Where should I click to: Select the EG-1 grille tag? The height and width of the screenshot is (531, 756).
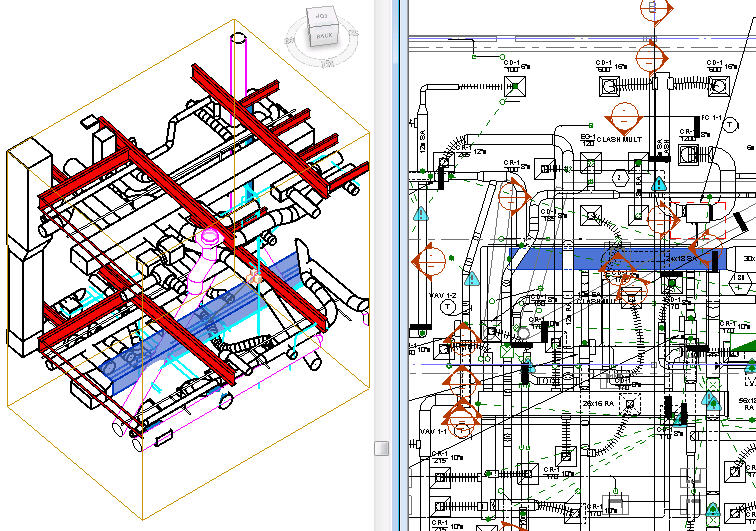(589, 137)
